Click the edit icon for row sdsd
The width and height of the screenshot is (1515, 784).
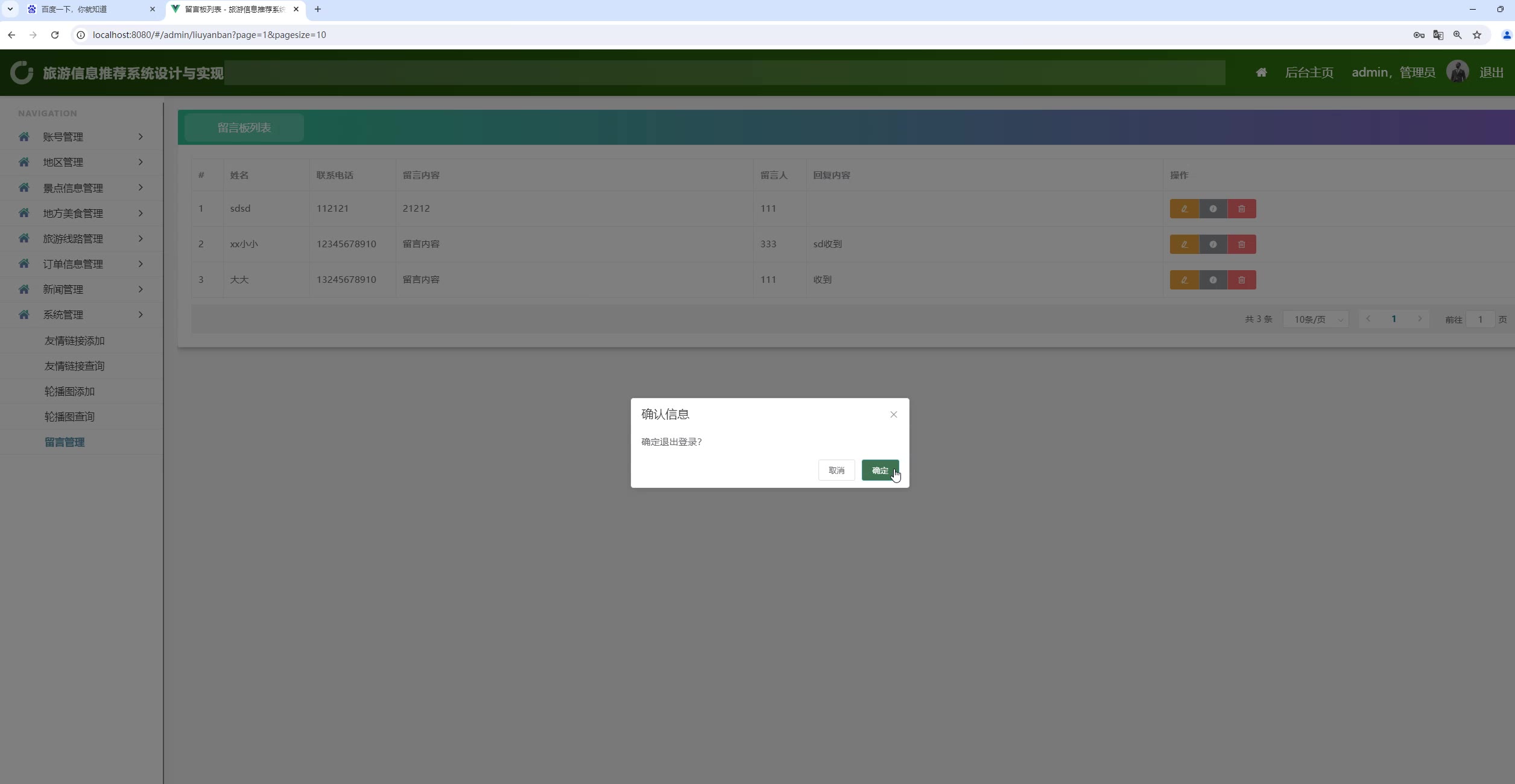[1184, 209]
